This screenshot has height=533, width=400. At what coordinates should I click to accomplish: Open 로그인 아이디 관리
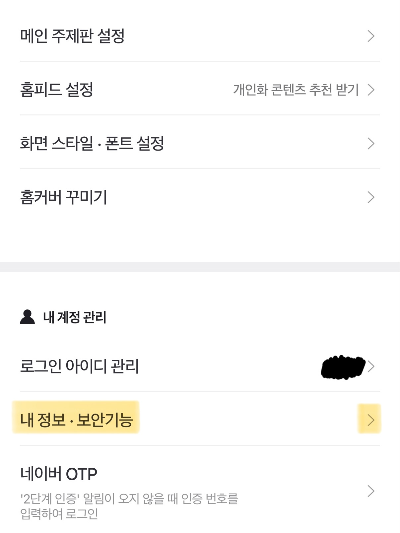pos(200,366)
